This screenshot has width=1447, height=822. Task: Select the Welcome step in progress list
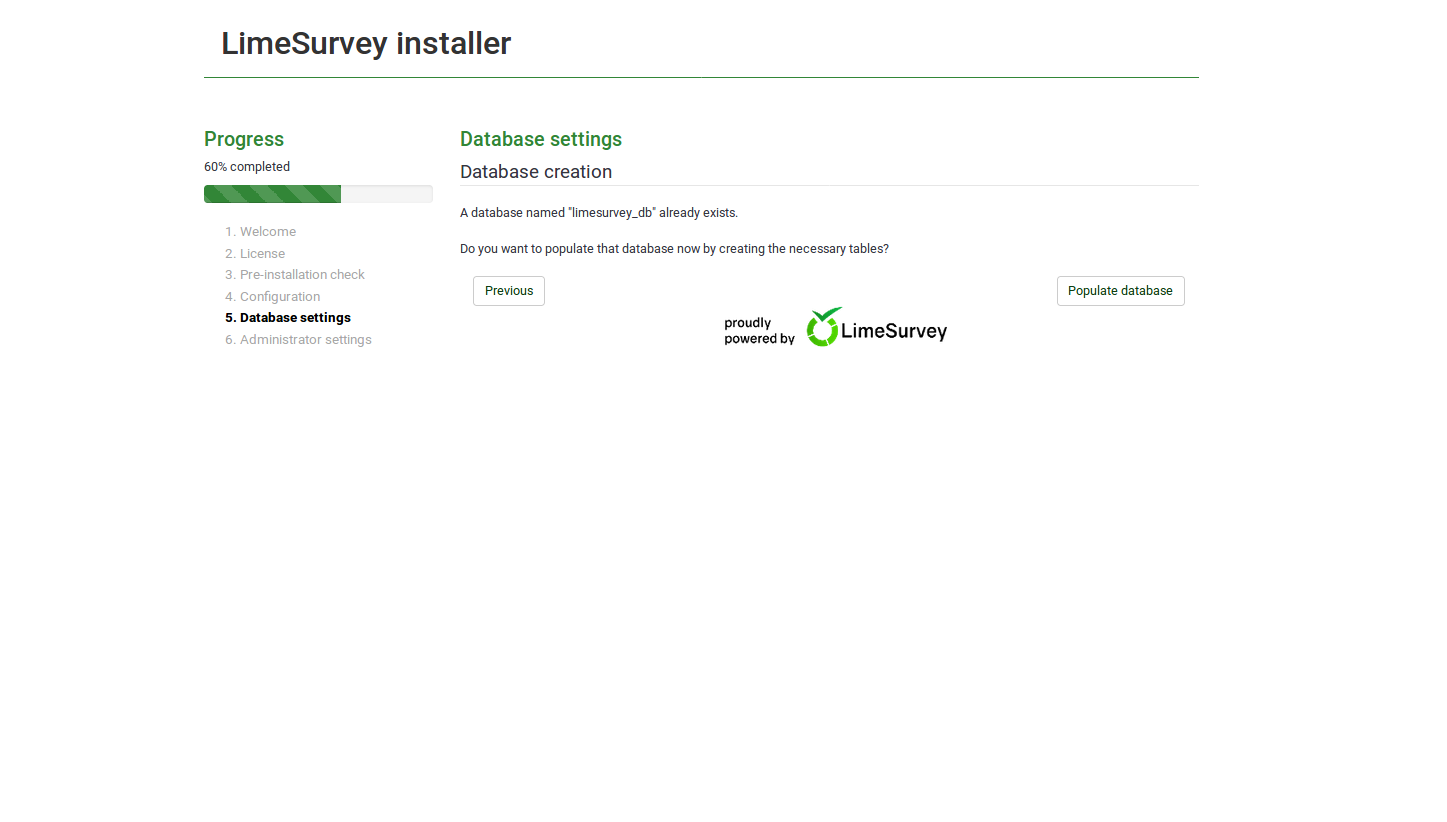(x=267, y=232)
